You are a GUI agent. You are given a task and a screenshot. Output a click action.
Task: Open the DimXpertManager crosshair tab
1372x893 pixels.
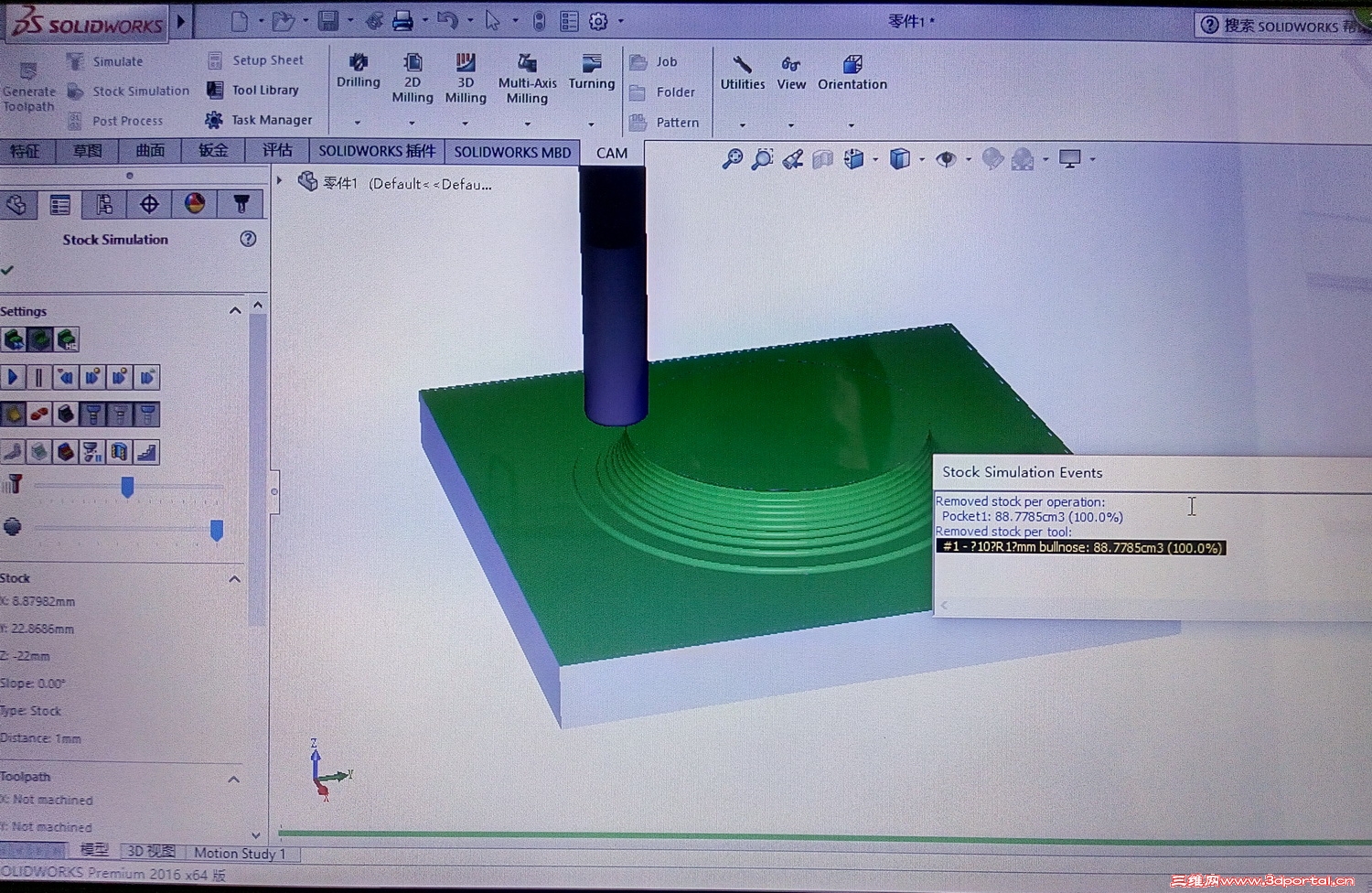pos(149,204)
